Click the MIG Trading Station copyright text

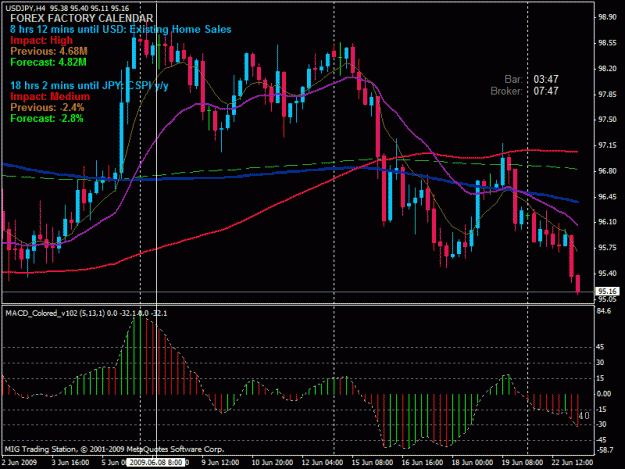click(114, 449)
